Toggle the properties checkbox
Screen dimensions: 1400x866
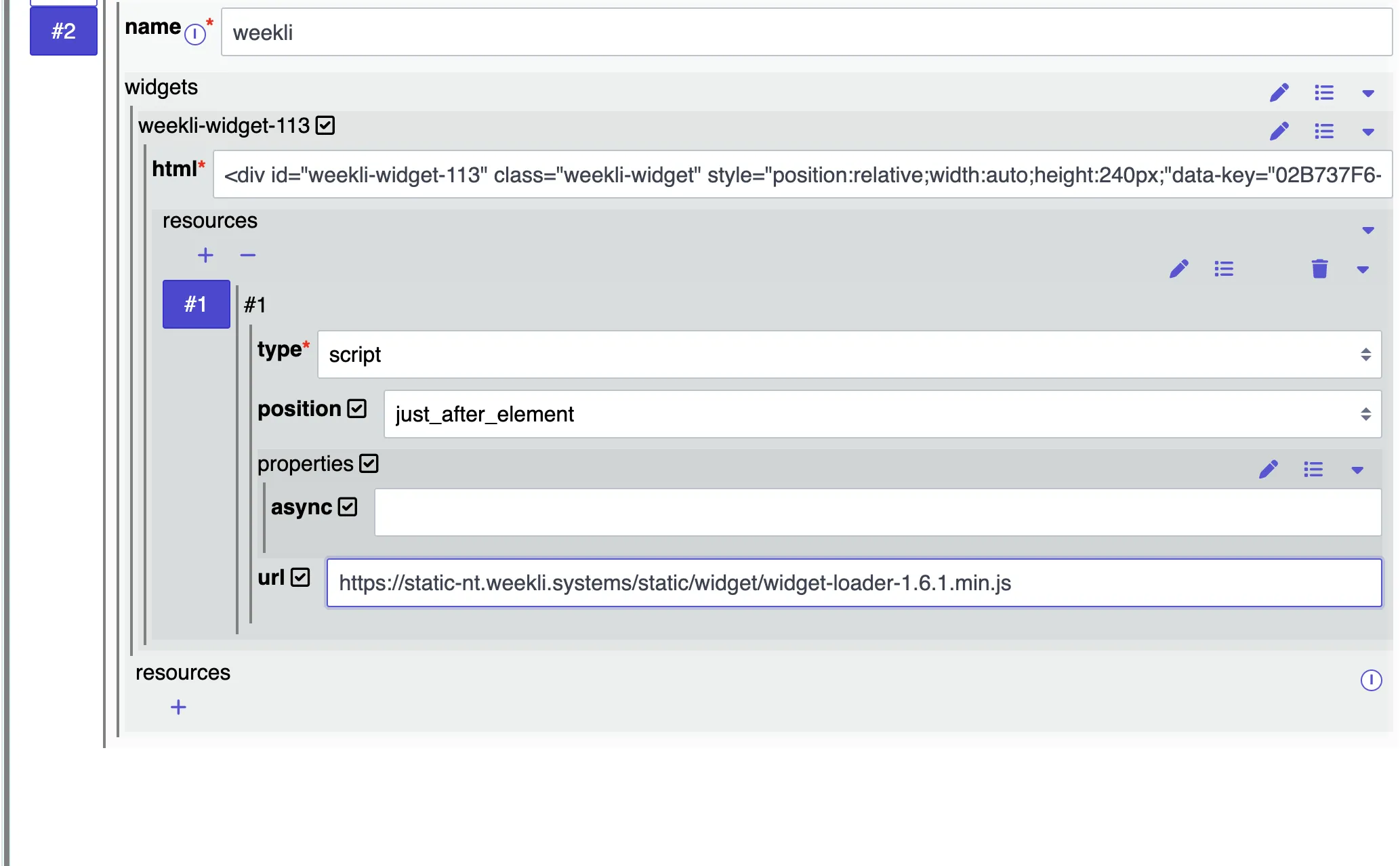tap(369, 463)
